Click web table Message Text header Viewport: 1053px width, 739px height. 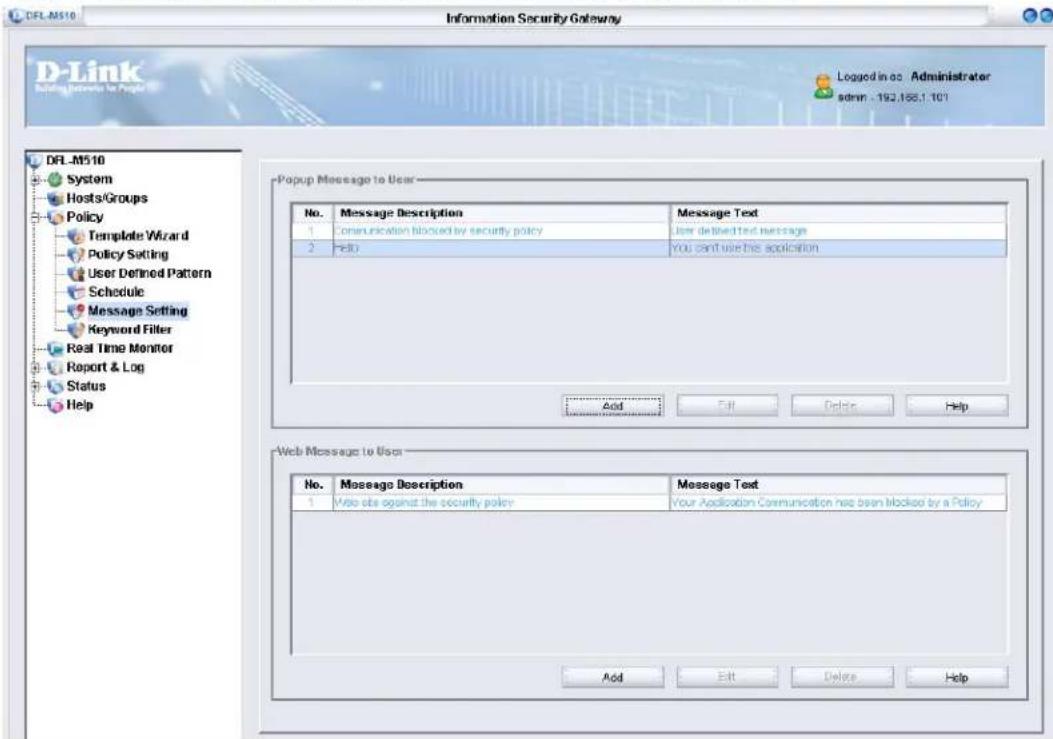click(x=838, y=484)
